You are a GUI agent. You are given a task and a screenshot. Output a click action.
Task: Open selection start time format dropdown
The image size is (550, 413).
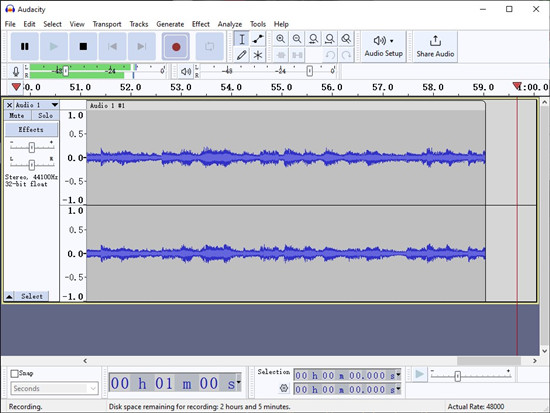398,375
